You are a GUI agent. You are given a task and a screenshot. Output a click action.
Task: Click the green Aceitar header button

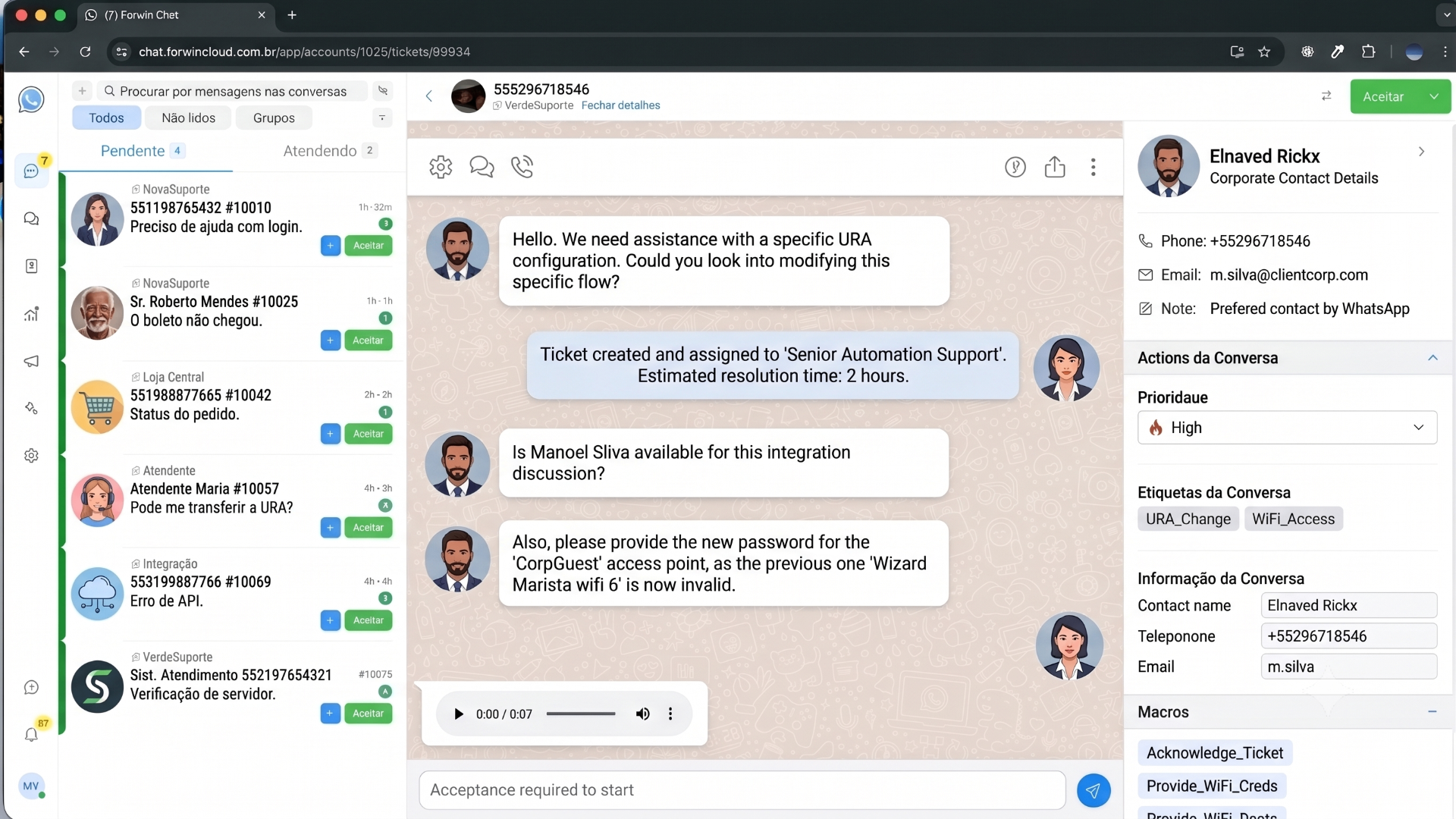click(x=1383, y=96)
